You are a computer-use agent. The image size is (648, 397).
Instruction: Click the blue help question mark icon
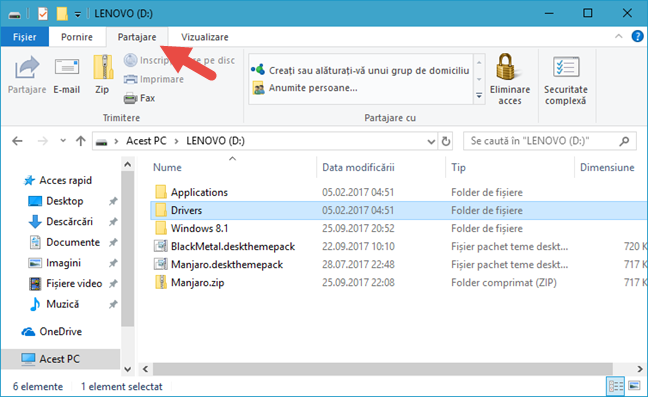pos(637,36)
